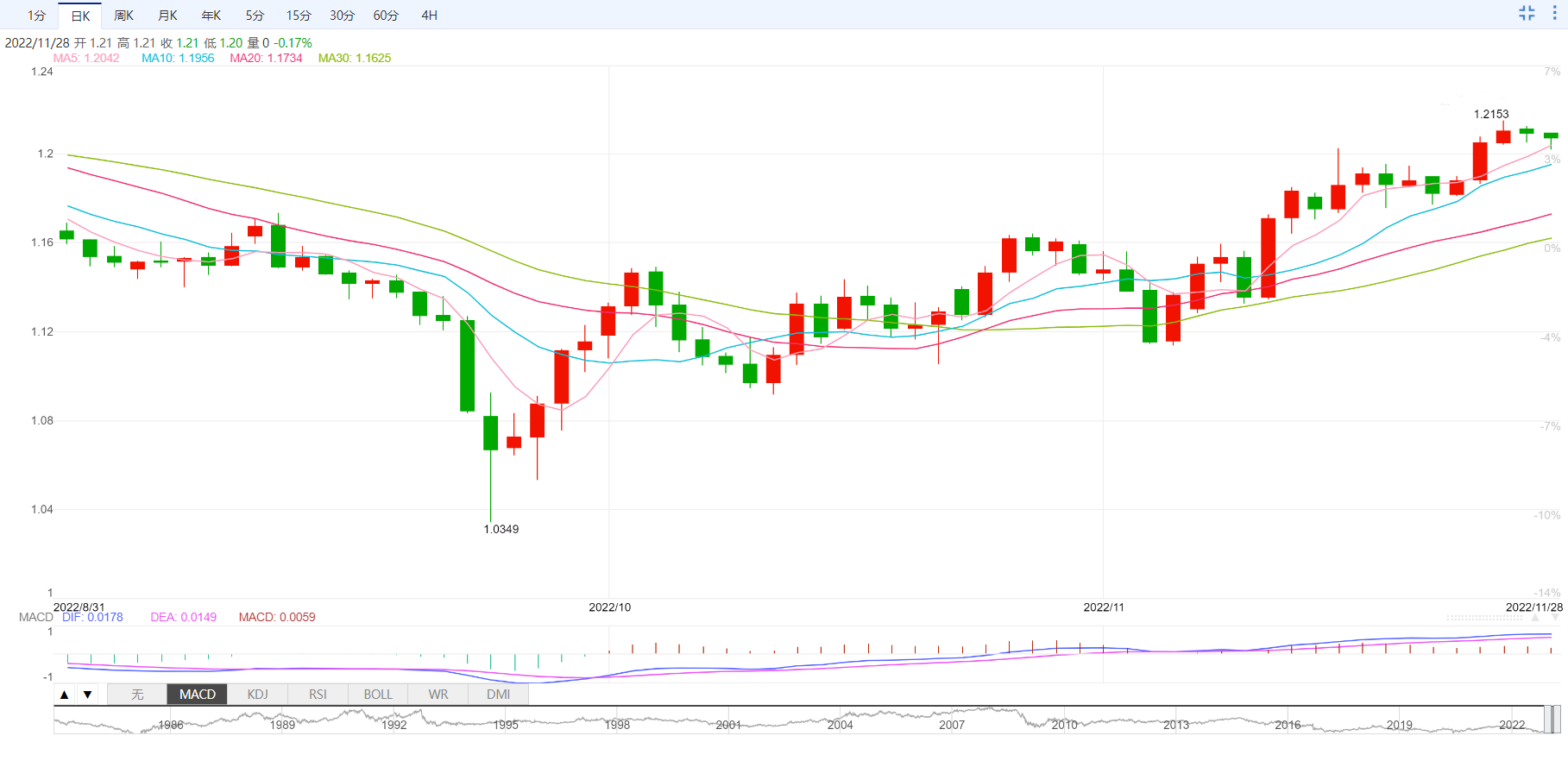
Task: Click the 1.0349 low price annotation
Action: pyautogui.click(x=501, y=529)
